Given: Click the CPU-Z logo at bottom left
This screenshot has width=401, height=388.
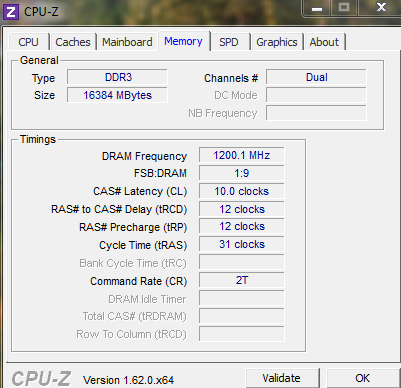Looking at the screenshot, I should tap(41, 379).
